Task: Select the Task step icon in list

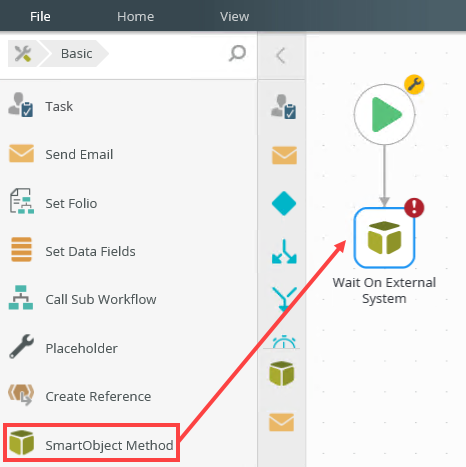Action: pos(21,105)
